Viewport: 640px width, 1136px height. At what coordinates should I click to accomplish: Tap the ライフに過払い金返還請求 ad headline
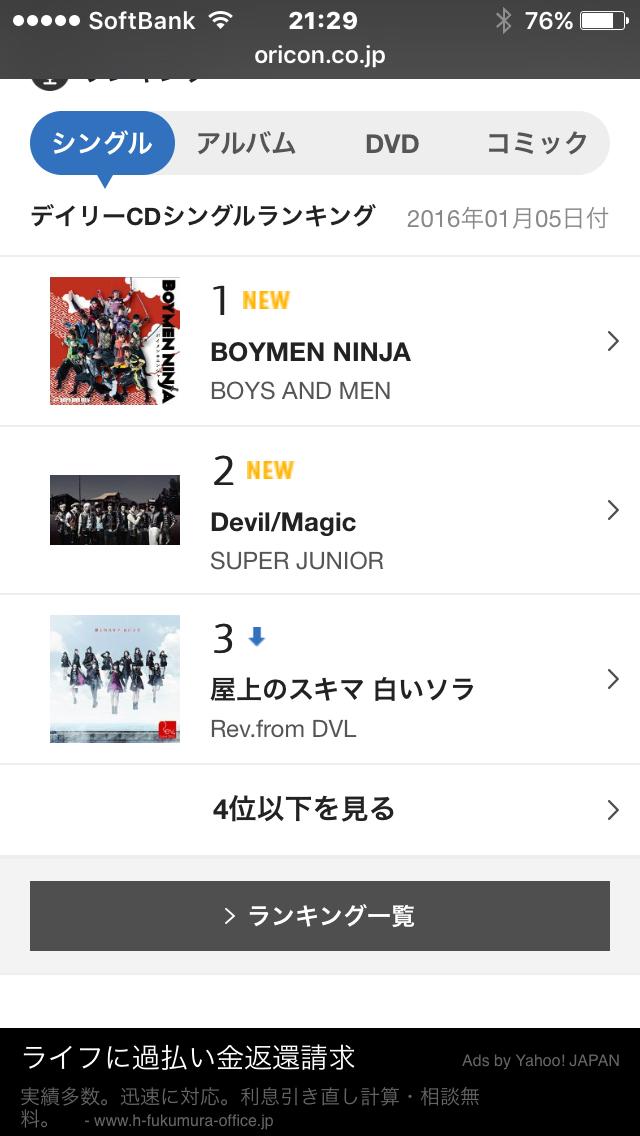(x=189, y=1058)
